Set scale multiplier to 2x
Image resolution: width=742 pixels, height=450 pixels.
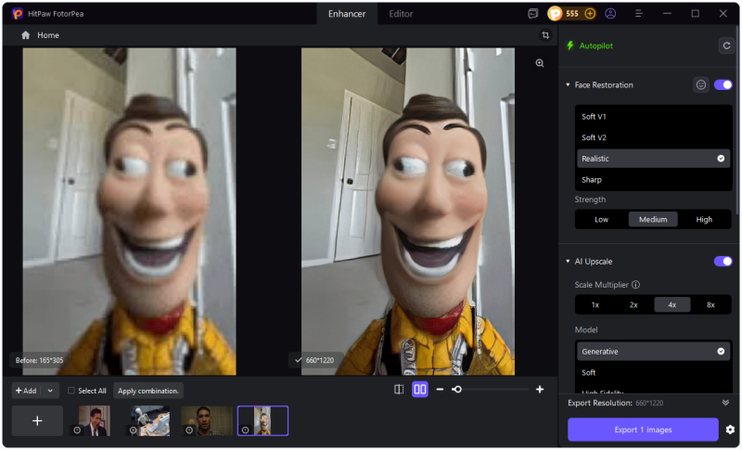click(x=634, y=305)
